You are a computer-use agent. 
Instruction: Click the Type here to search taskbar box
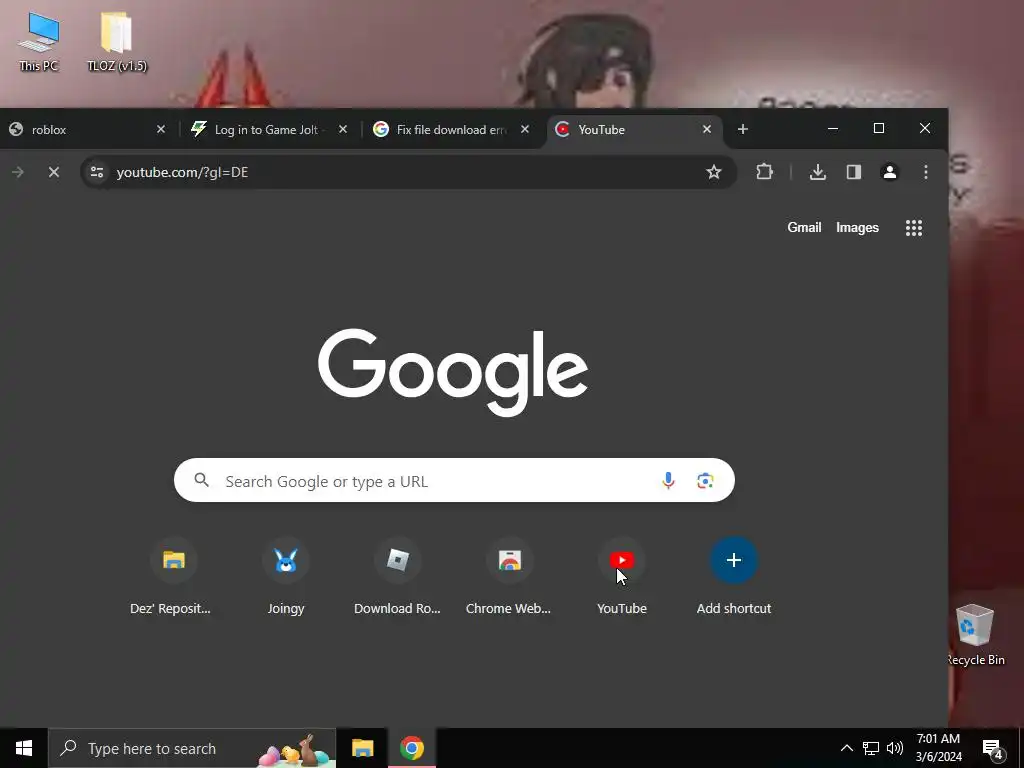(192, 748)
